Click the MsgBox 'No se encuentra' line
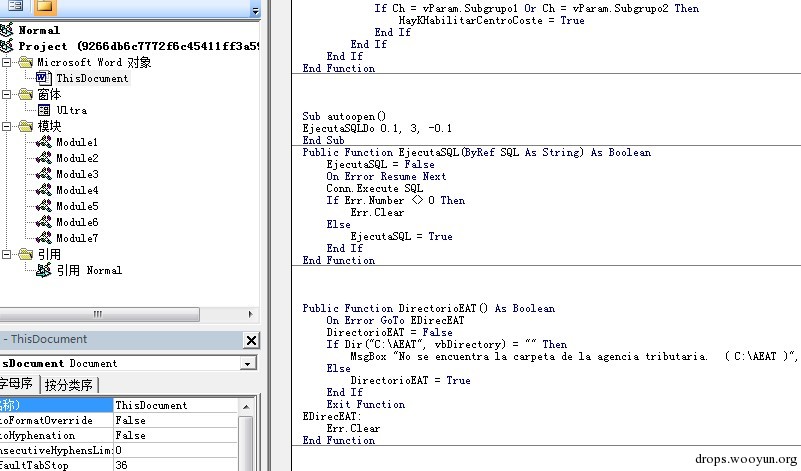This screenshot has width=801, height=471. pos(573,357)
